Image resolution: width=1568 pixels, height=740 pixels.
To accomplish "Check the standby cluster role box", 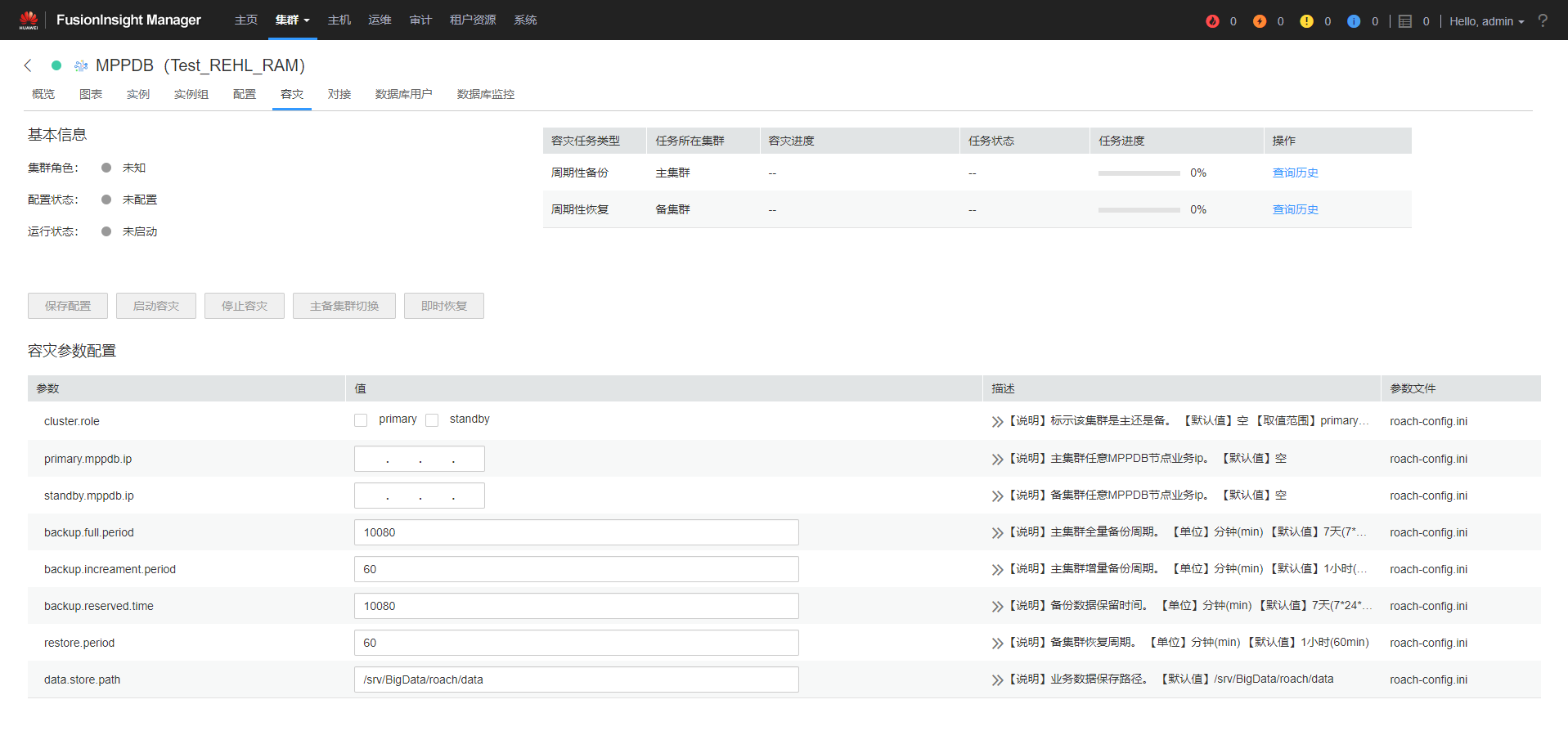I will 432,420.
